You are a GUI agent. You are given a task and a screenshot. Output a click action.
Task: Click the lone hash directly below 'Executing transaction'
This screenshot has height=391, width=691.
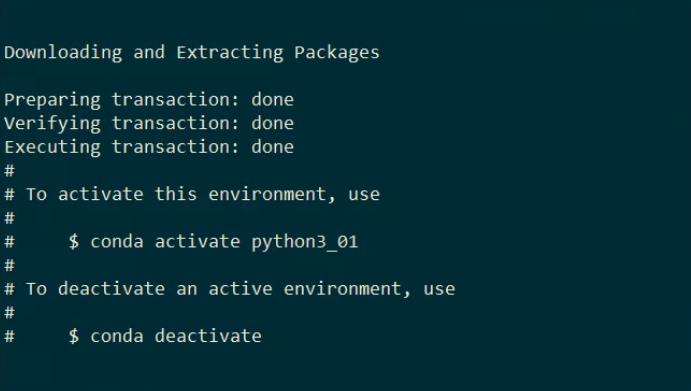click(x=9, y=171)
